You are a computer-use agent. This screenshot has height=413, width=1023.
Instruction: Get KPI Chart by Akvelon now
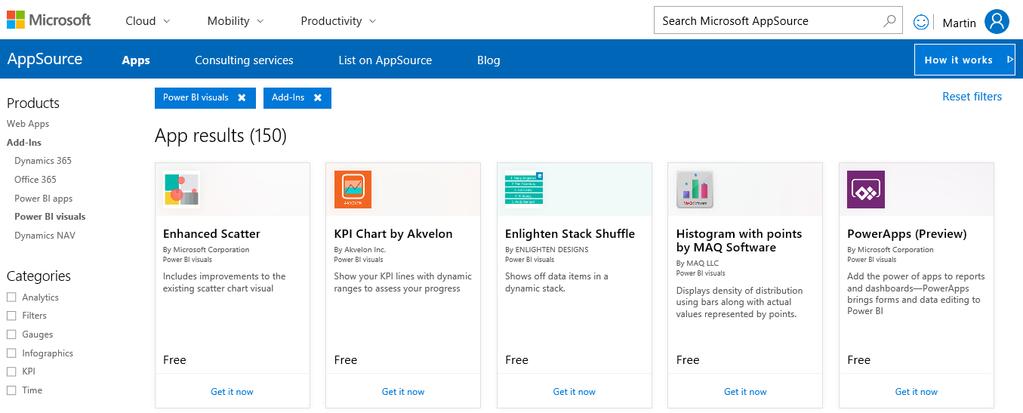pos(403,391)
